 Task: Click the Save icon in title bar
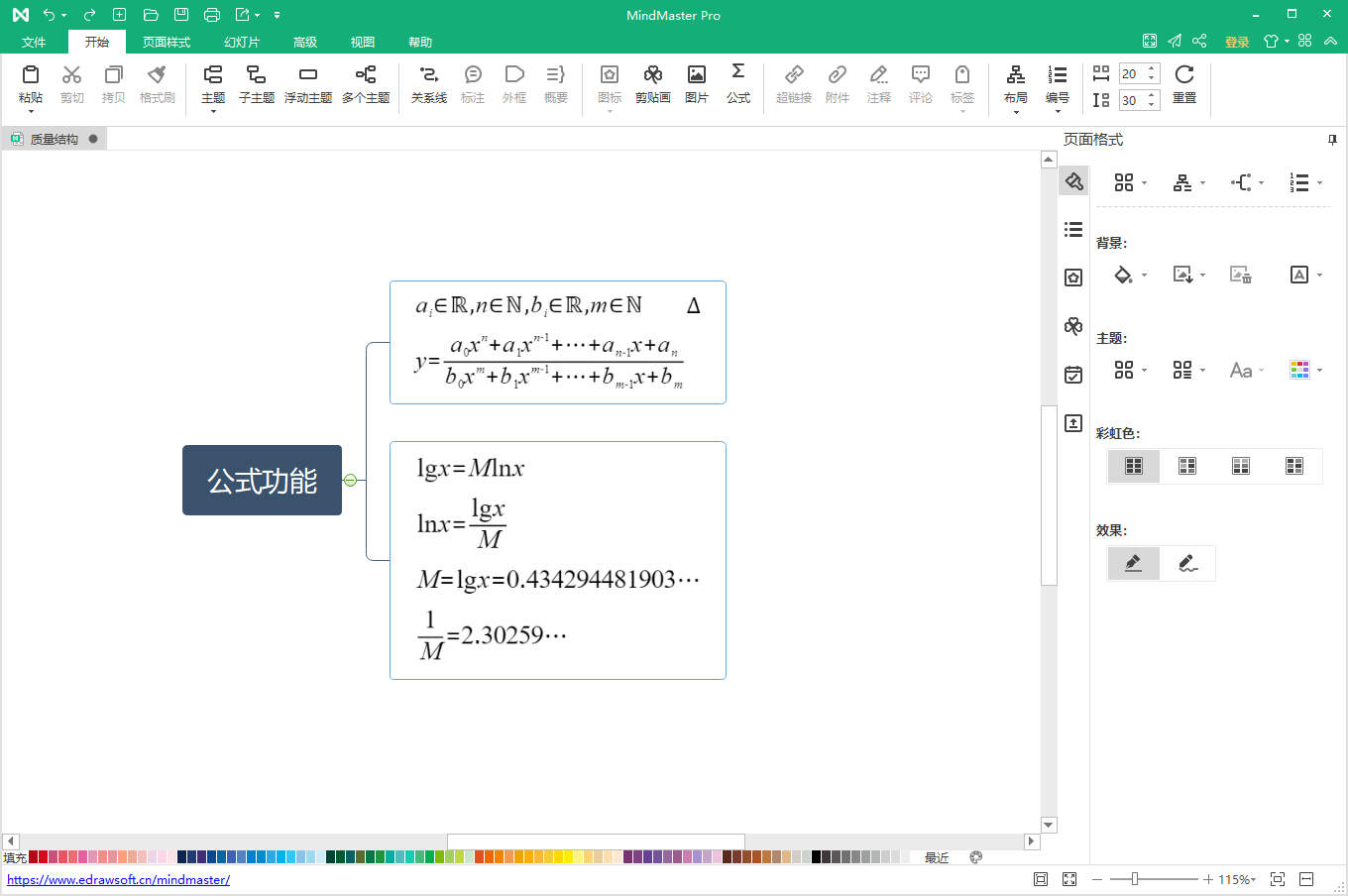click(180, 15)
